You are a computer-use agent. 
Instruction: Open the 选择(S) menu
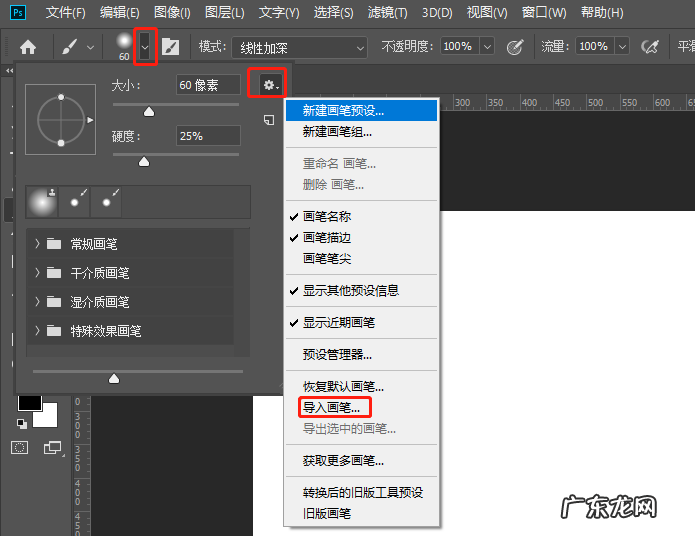(x=333, y=12)
